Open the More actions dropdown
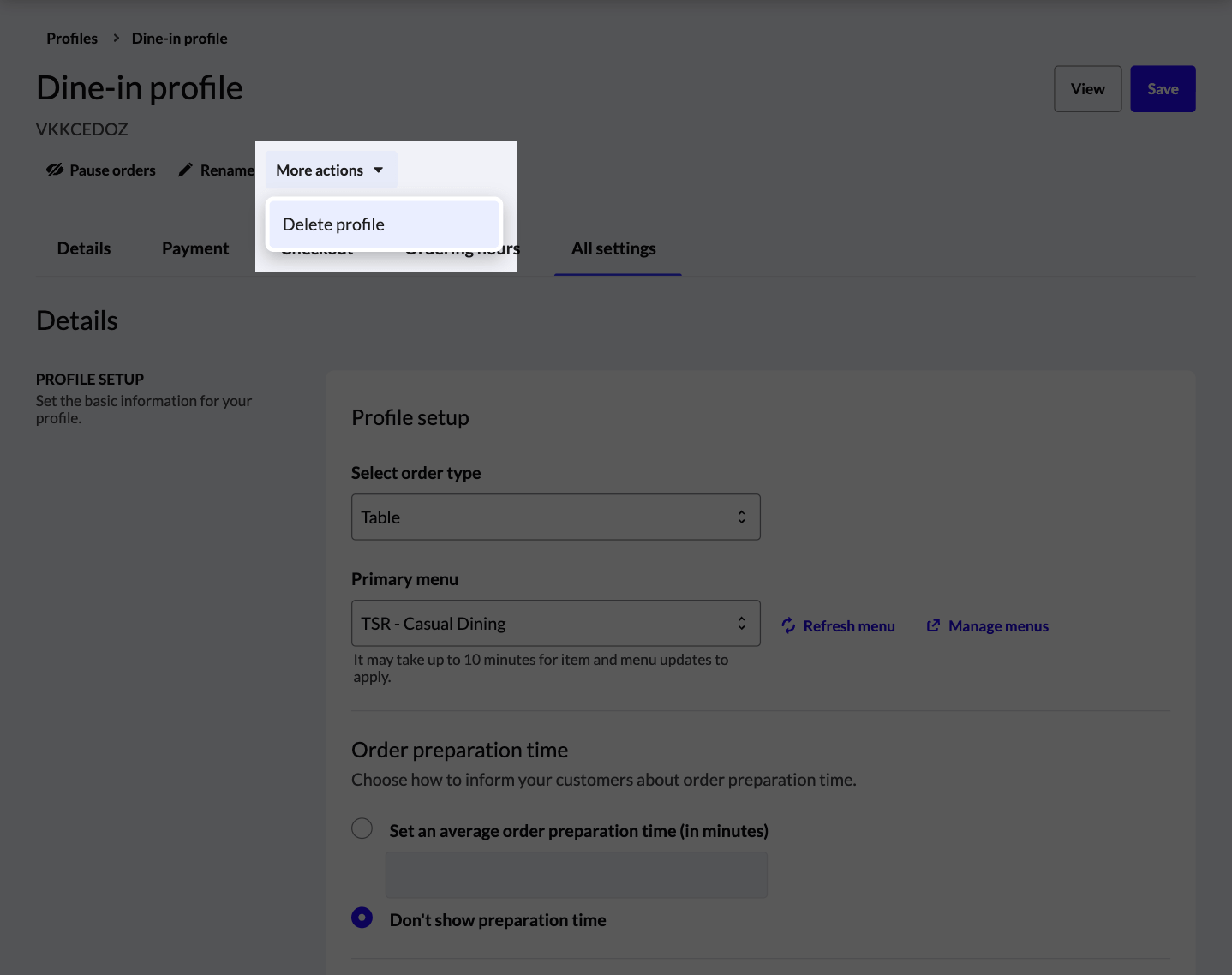 pos(330,170)
